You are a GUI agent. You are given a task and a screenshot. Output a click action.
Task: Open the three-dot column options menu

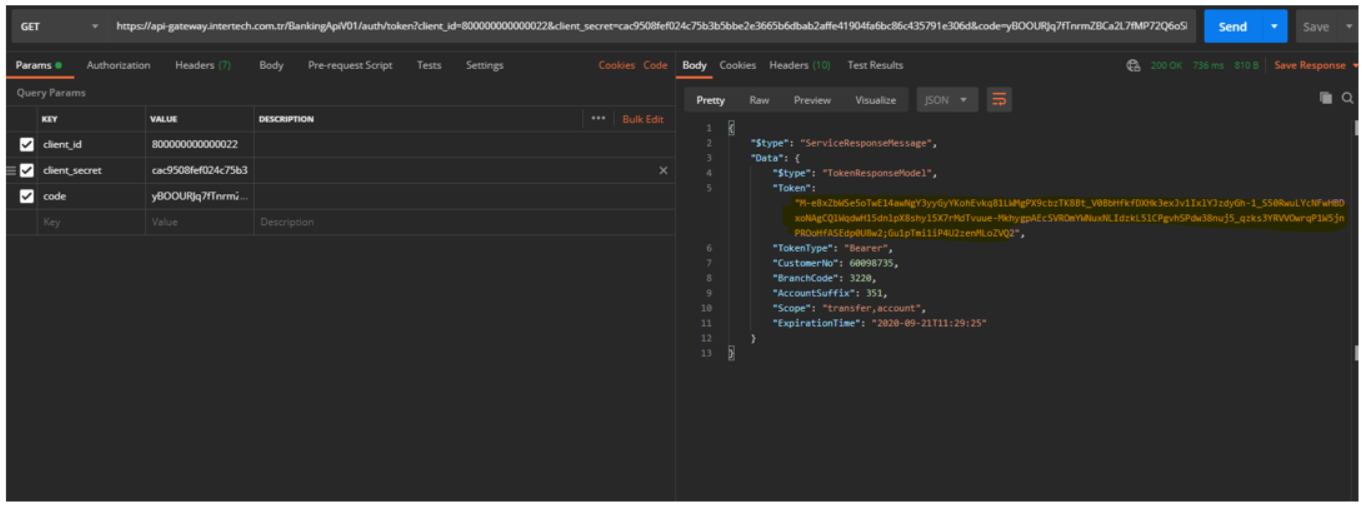coord(598,119)
